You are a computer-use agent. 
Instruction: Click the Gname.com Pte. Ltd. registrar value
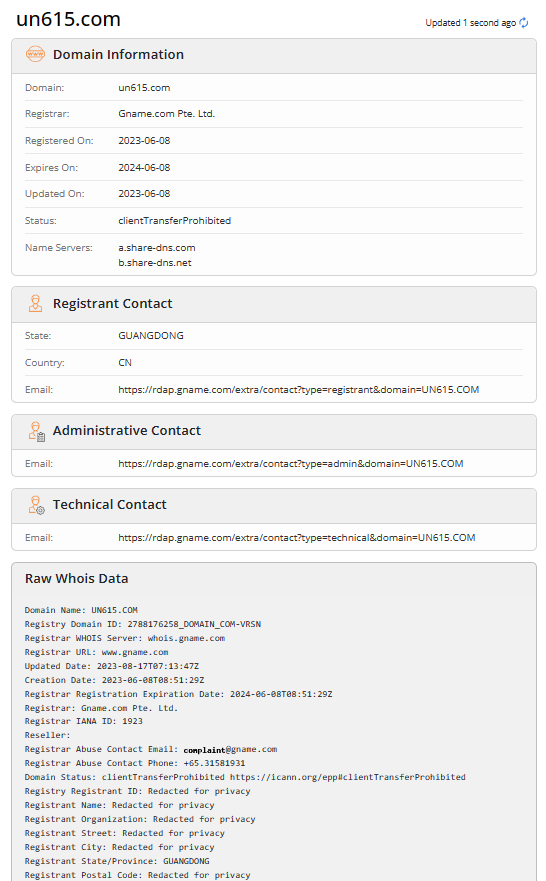click(166, 113)
